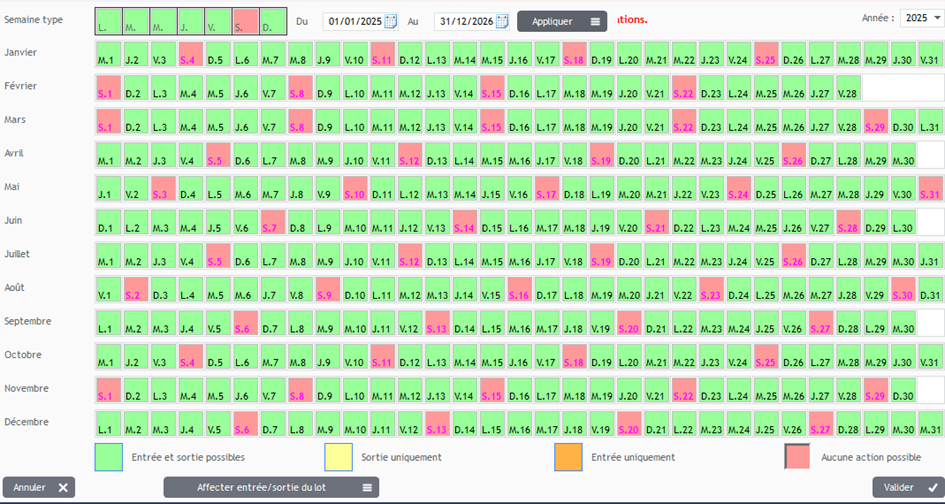The height and width of the screenshot is (504, 945).
Task: Click the X icon on Annuler
Action: pos(63,488)
